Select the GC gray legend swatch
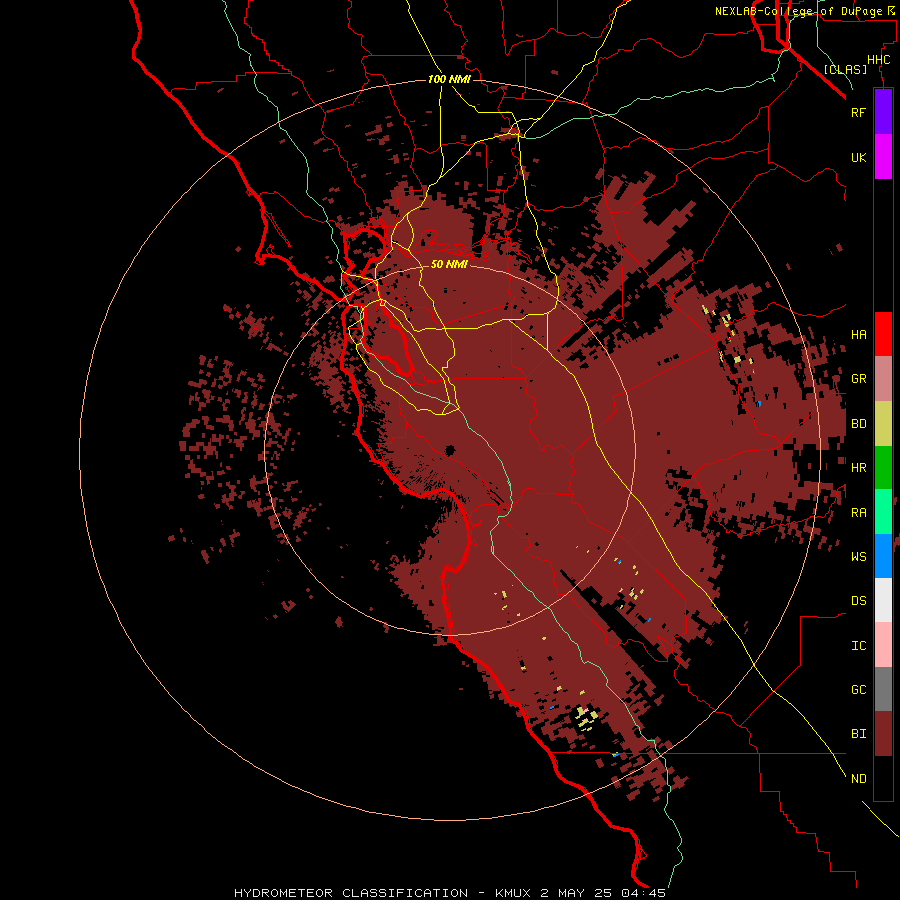 (x=883, y=689)
